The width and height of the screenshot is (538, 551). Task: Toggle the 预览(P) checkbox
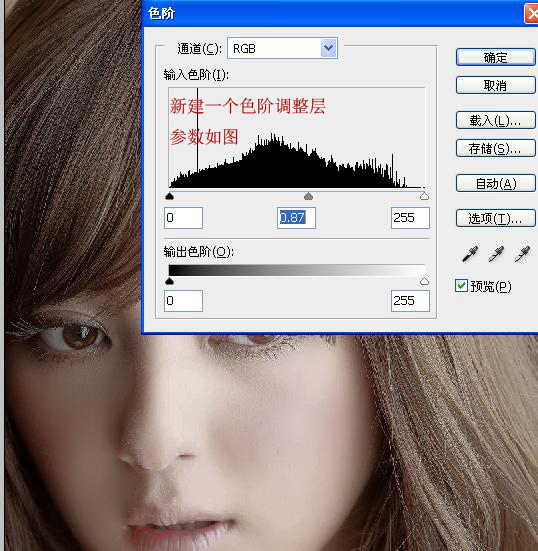point(461,286)
